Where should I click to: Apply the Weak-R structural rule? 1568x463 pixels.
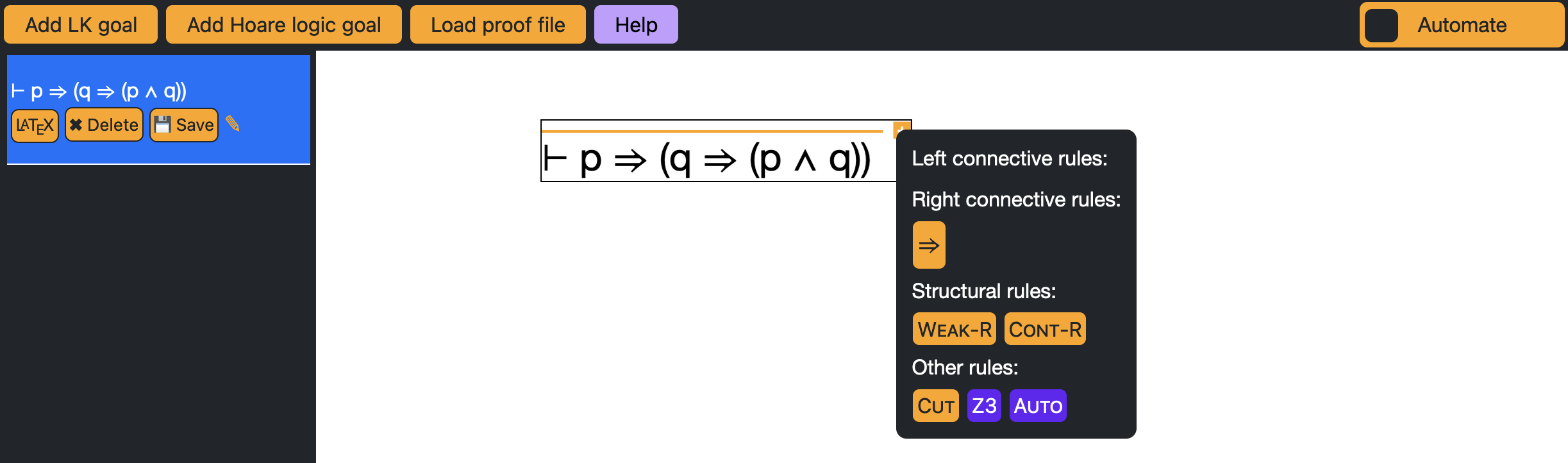click(954, 329)
